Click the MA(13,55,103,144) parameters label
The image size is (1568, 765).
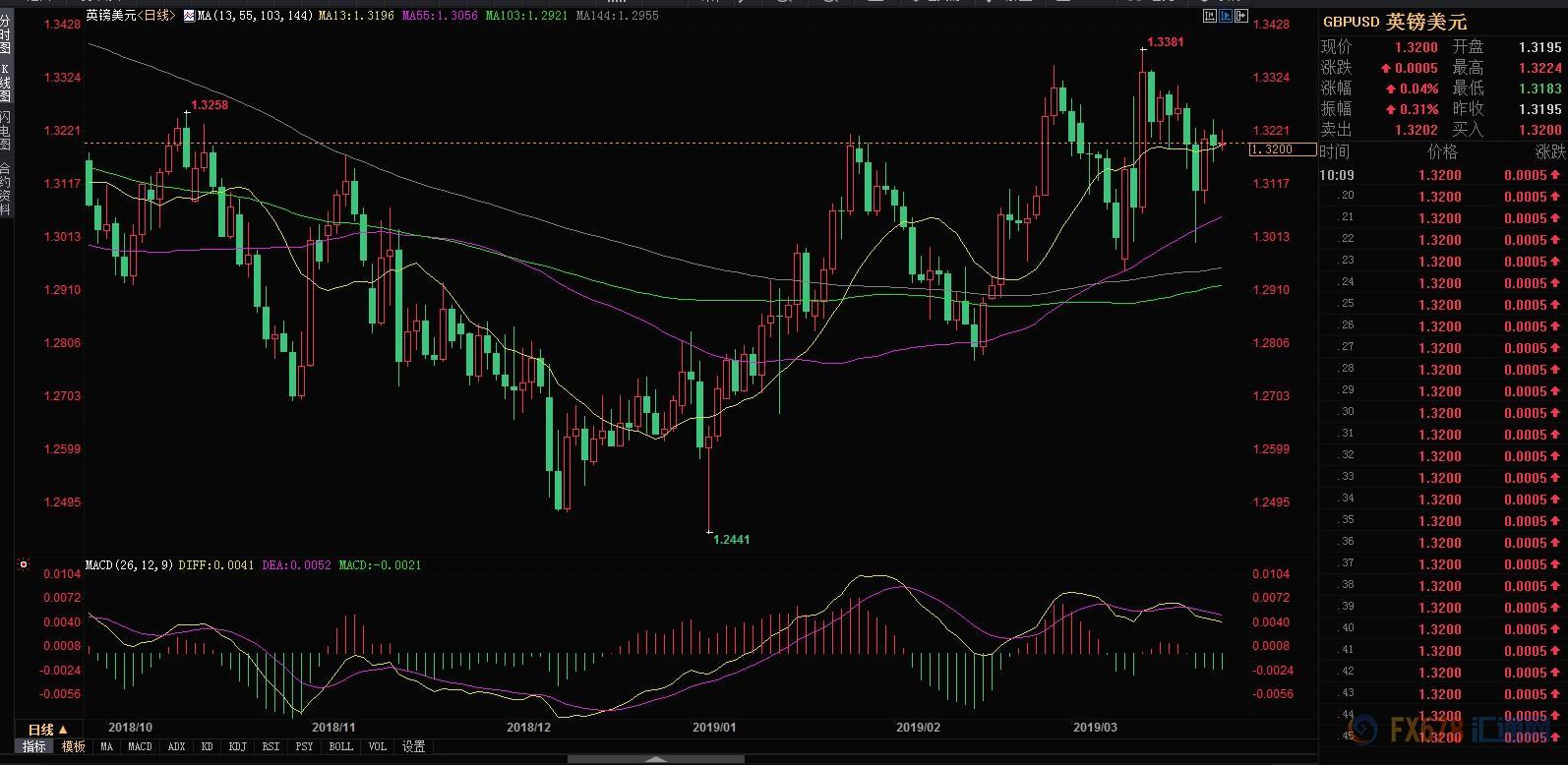point(256,16)
